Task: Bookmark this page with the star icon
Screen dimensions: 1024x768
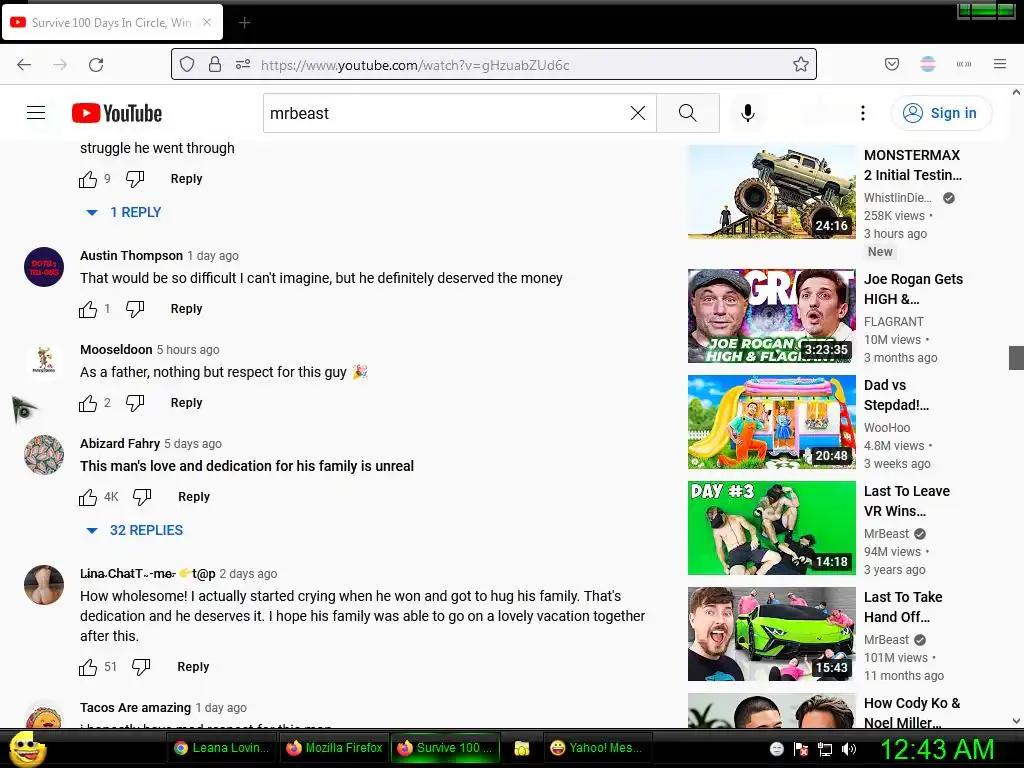Action: point(801,64)
